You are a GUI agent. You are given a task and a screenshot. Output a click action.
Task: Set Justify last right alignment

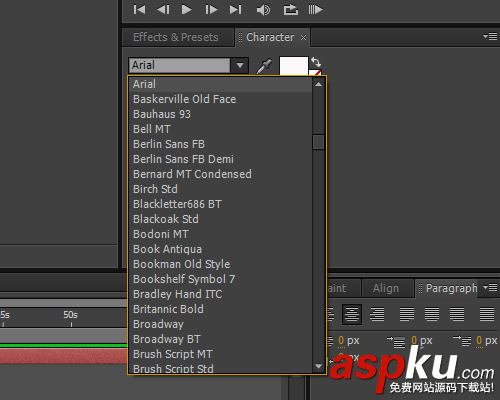pos(457,314)
